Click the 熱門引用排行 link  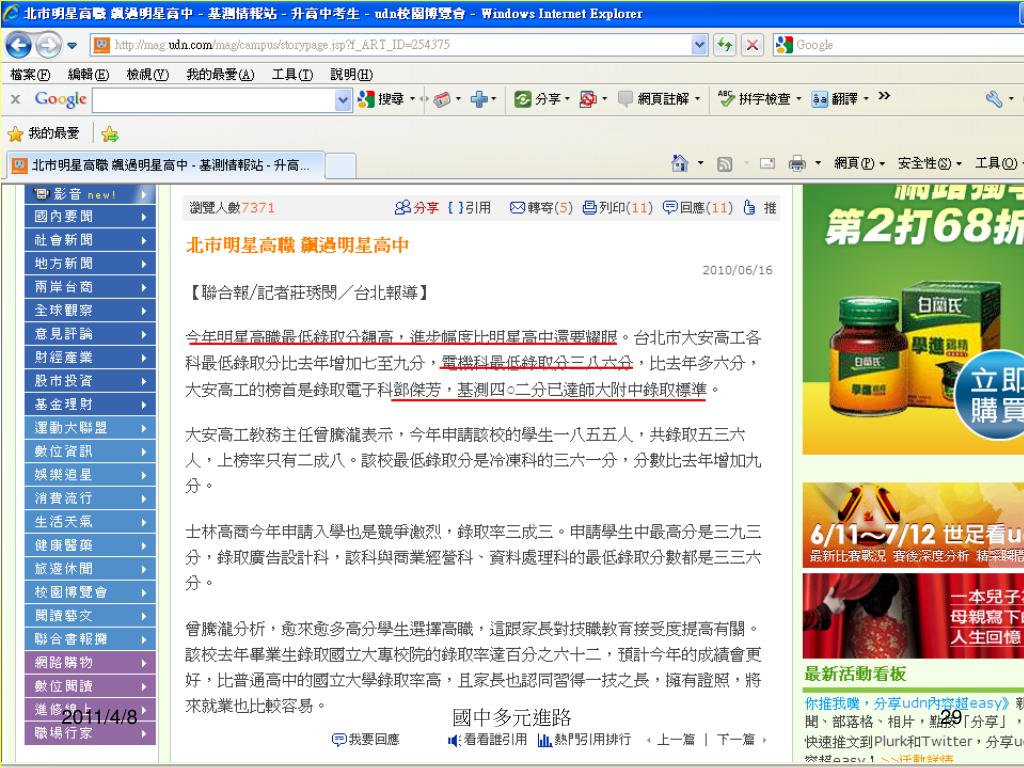584,739
